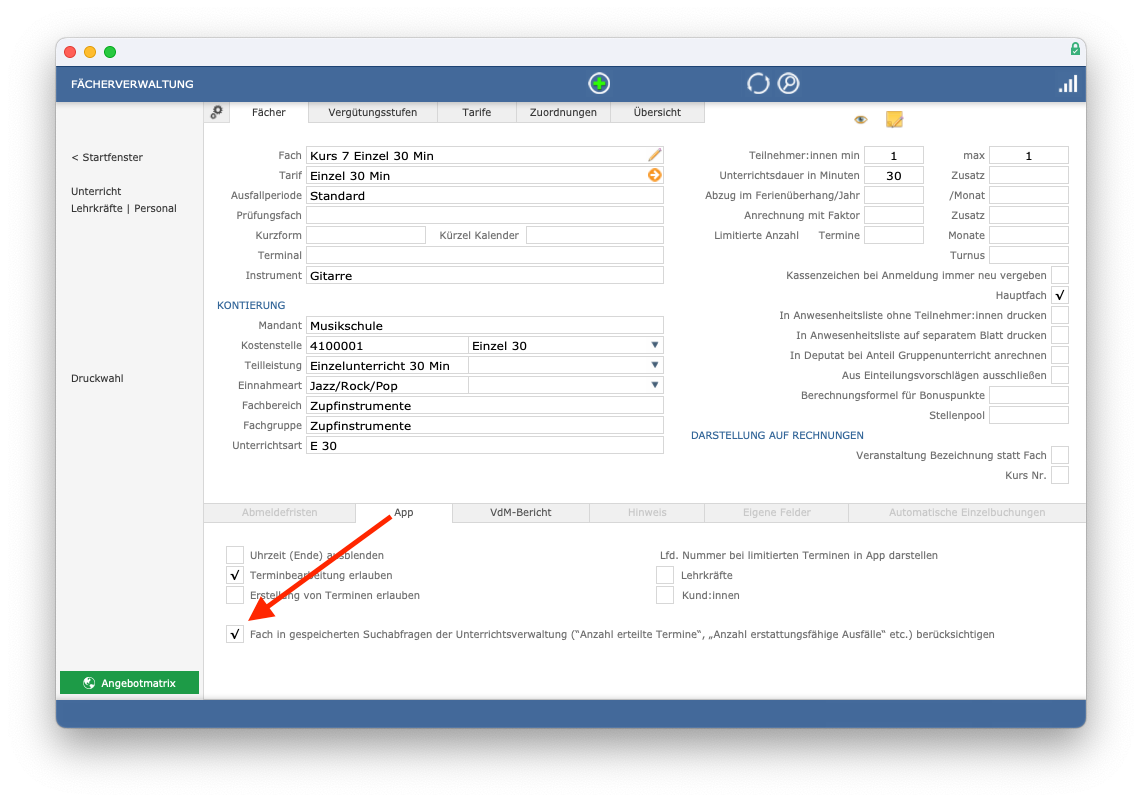This screenshot has height=802, width=1142.
Task: Select the App sub-tab
Action: (403, 513)
